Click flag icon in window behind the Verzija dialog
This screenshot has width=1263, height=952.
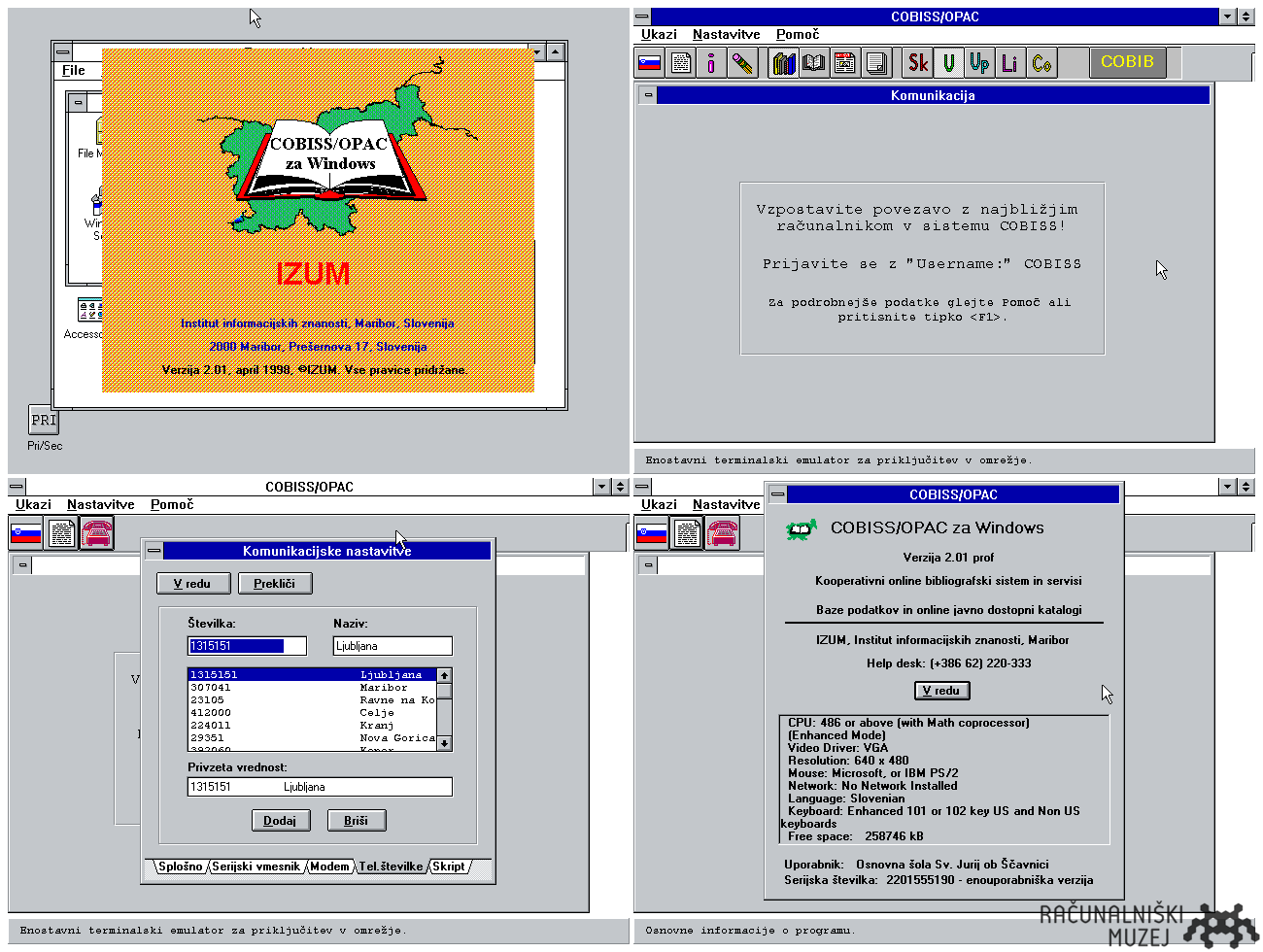[651, 533]
